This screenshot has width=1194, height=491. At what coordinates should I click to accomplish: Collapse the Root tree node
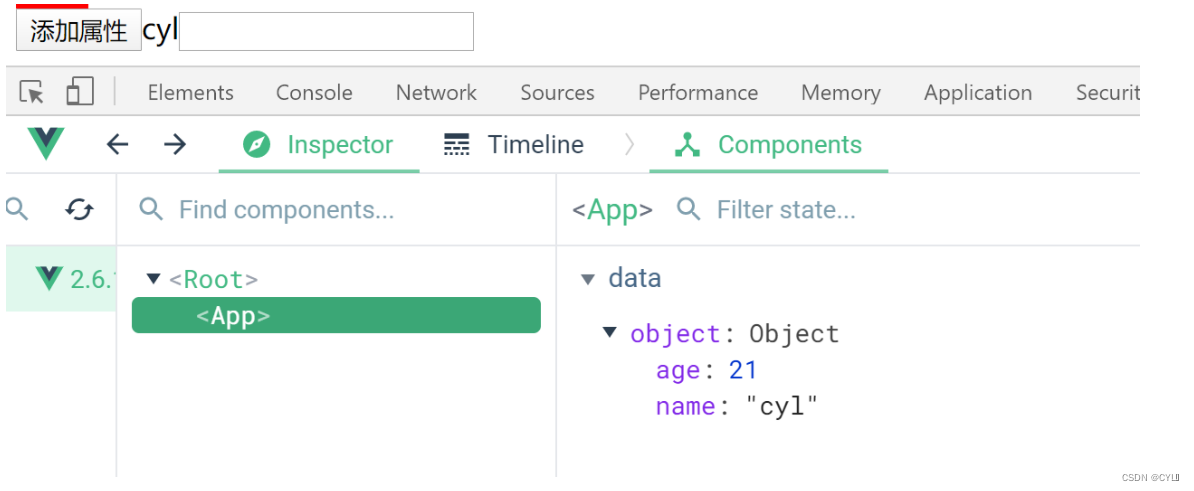coord(153,279)
